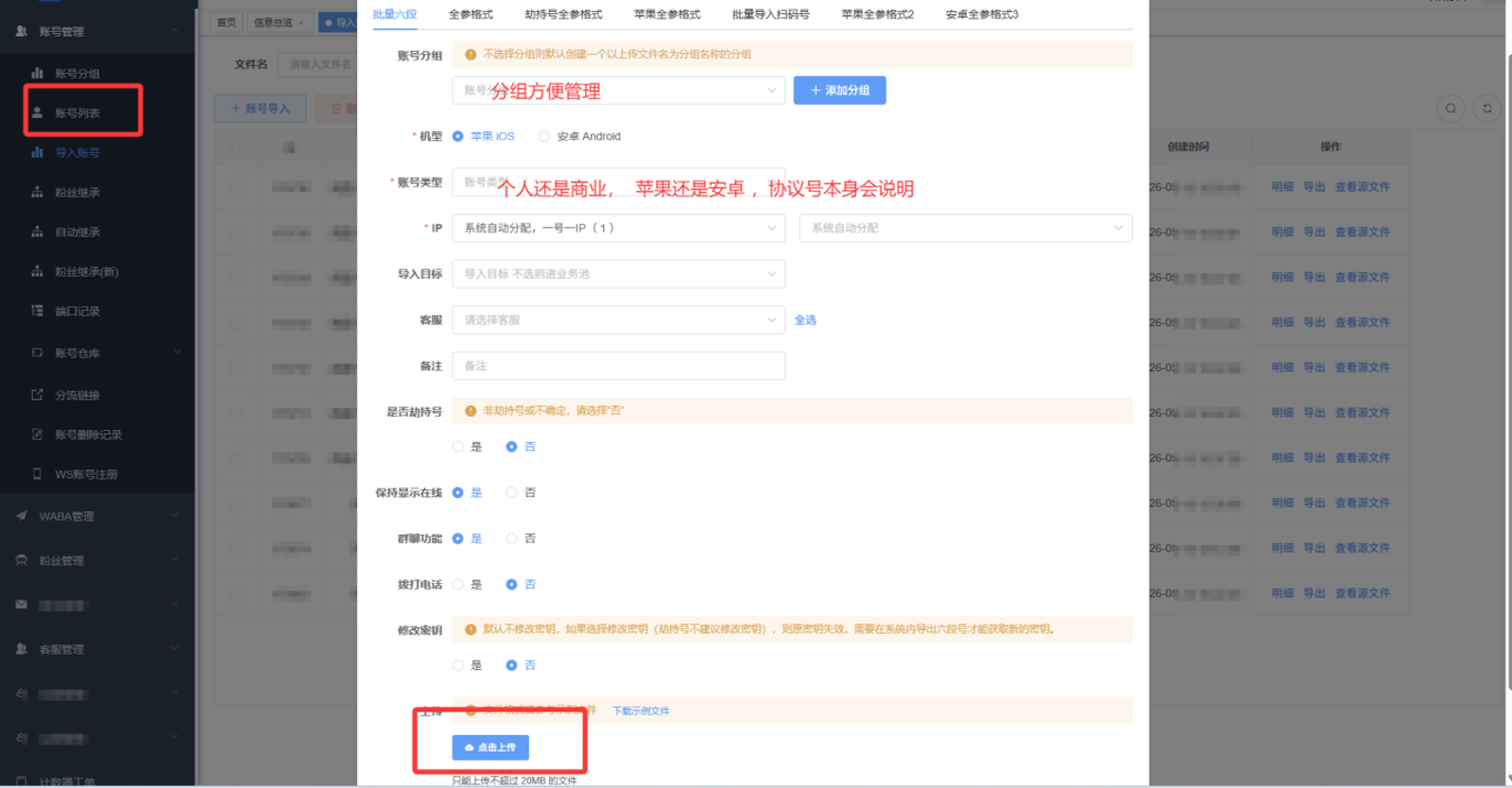Set 修改密钥 to 是

[467, 665]
